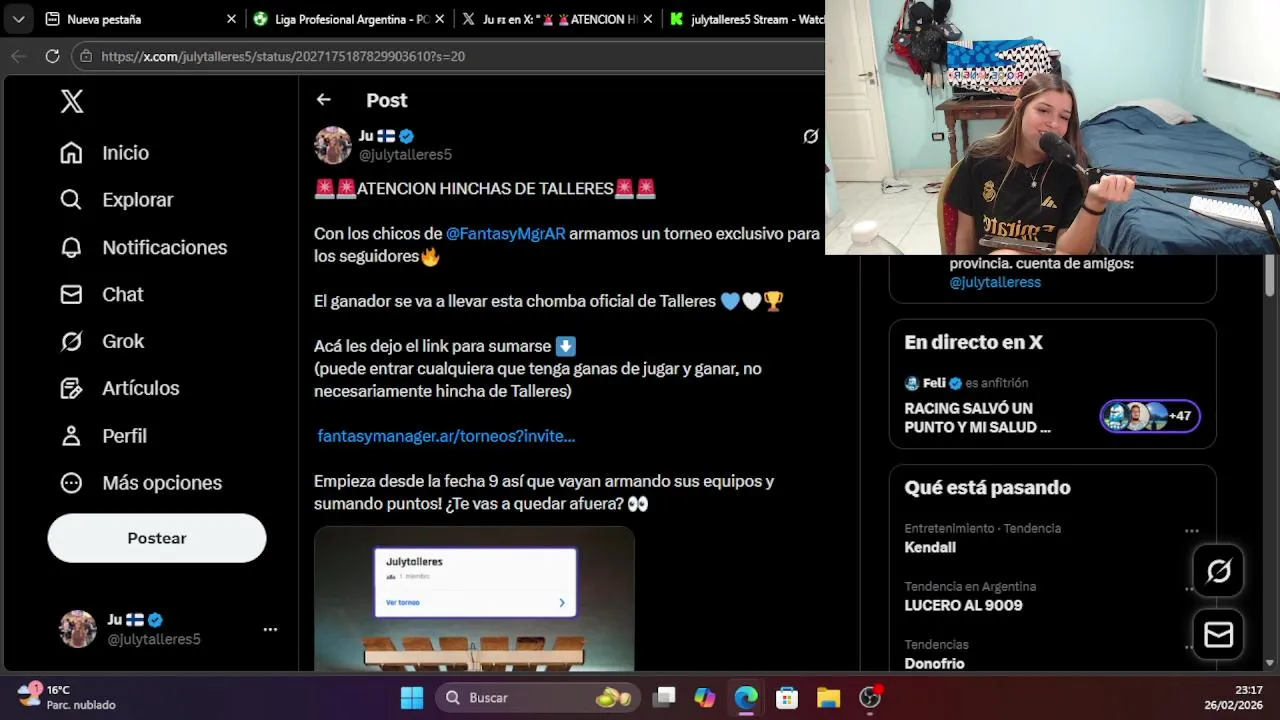Open Grok from sidebar
The height and width of the screenshot is (720, 1280).
101,341
